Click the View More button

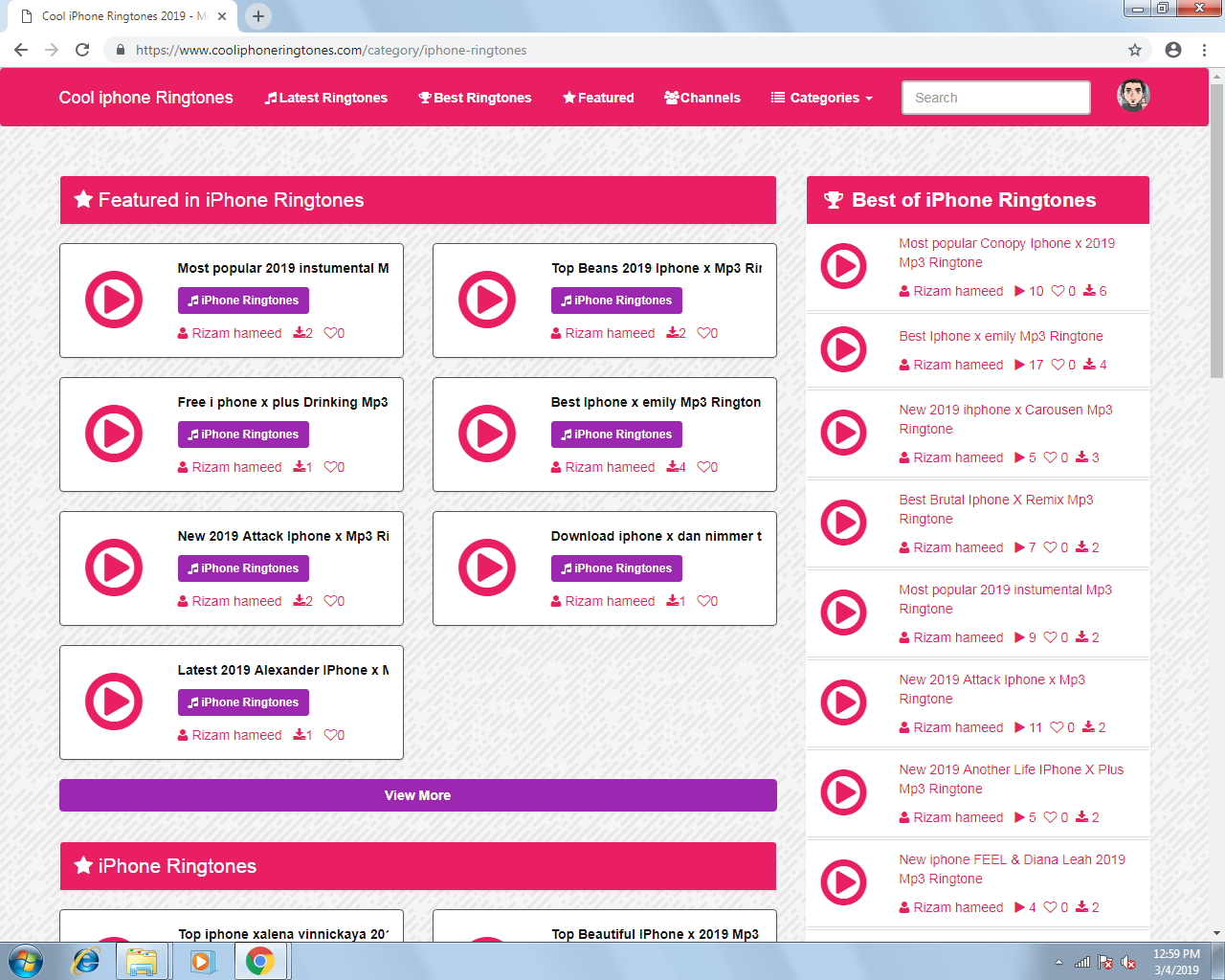[418, 795]
